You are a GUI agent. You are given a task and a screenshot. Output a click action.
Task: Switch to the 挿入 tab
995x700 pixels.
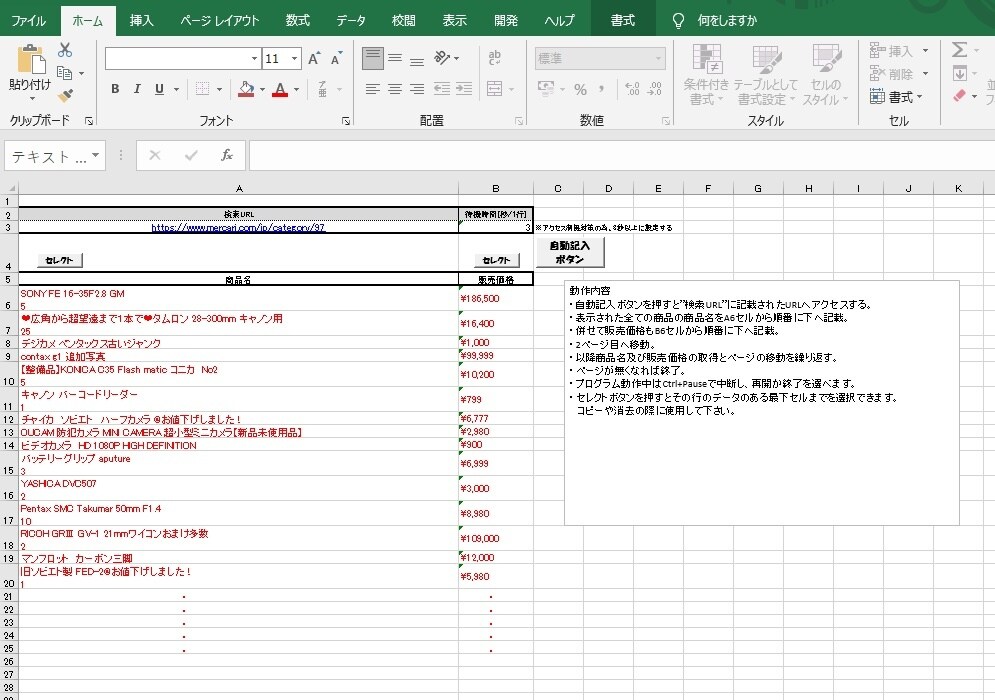click(142, 20)
